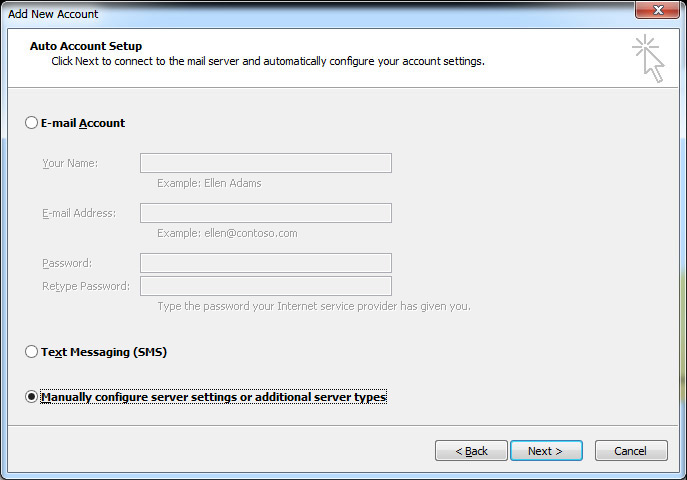This screenshot has height=480, width=687.
Task: Click the E-mail Address label
Action: 79,213
